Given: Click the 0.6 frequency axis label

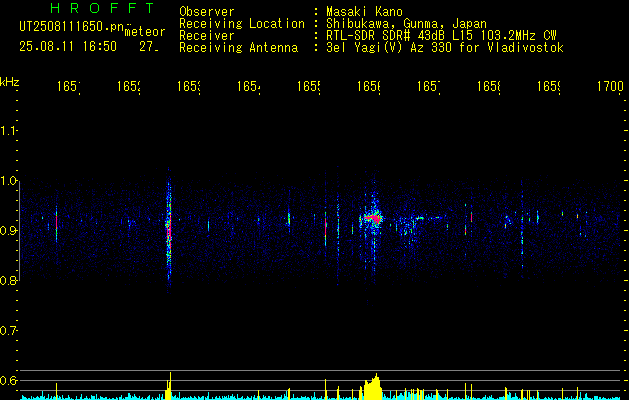Looking at the screenshot, I should pyautogui.click(x=8, y=380).
